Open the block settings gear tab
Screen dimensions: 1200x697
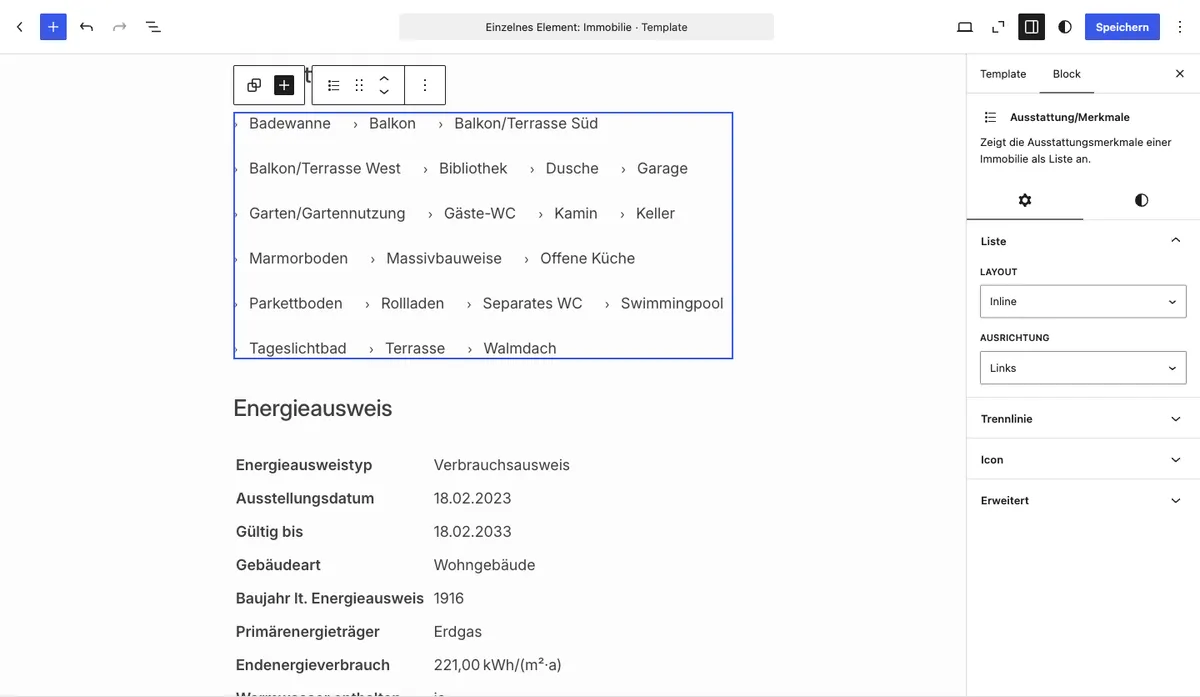[1025, 200]
